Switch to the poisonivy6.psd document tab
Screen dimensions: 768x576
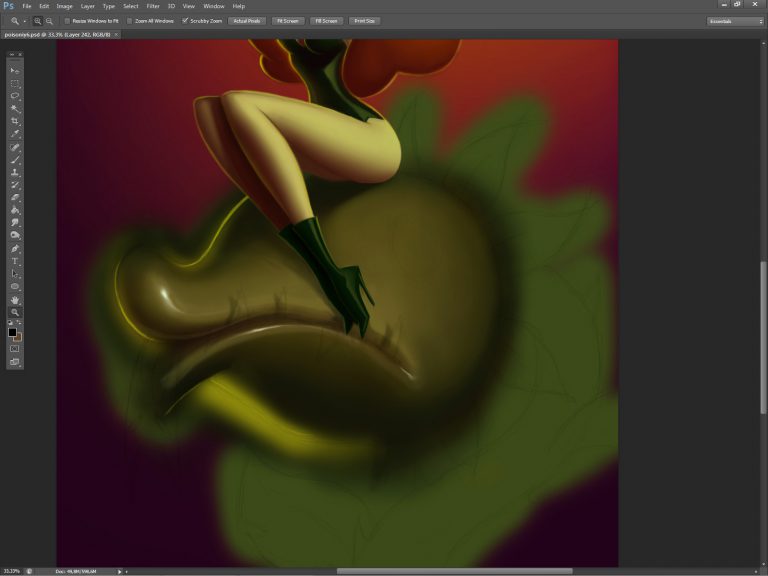pyautogui.click(x=58, y=35)
